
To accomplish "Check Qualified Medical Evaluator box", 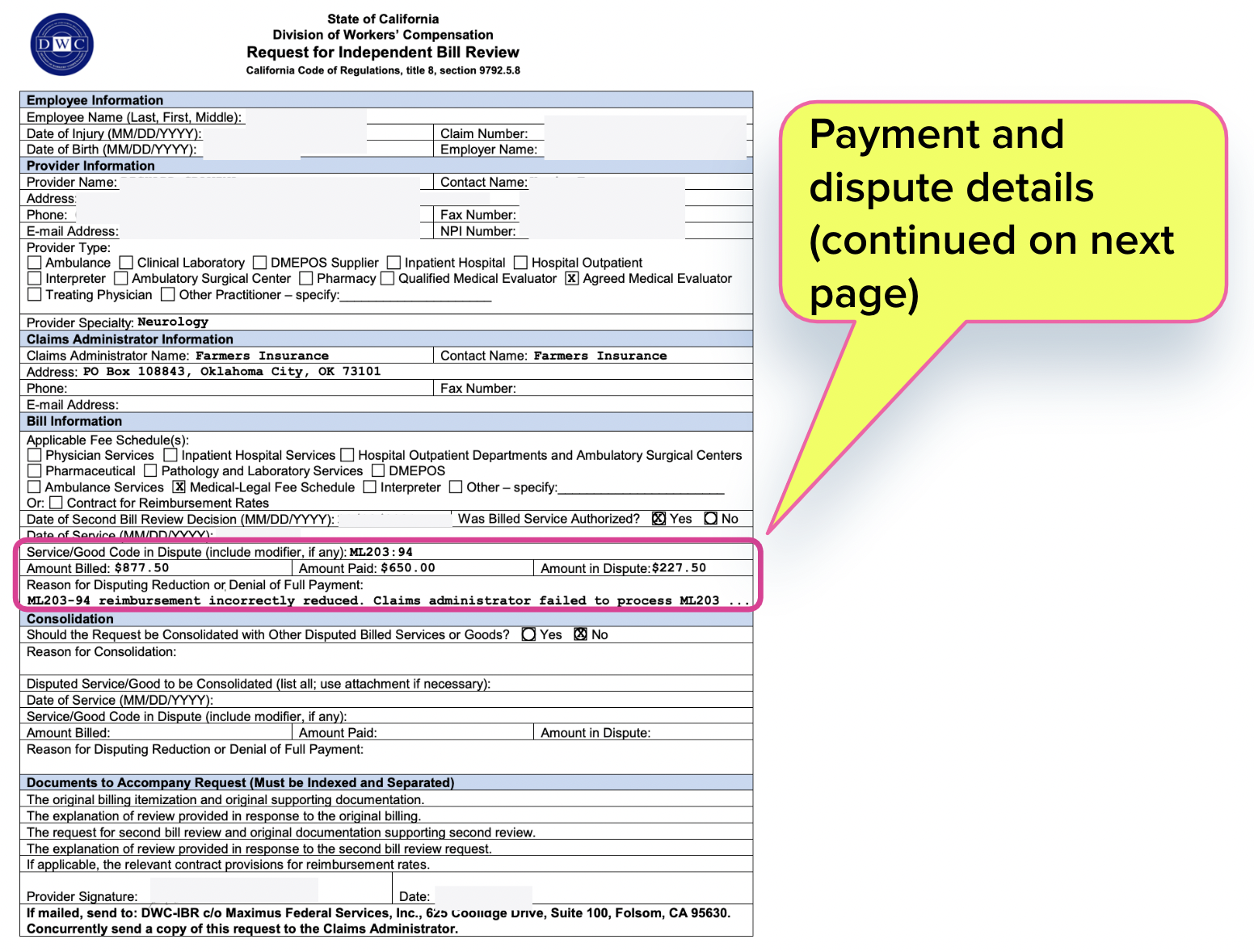I will pos(387,278).
